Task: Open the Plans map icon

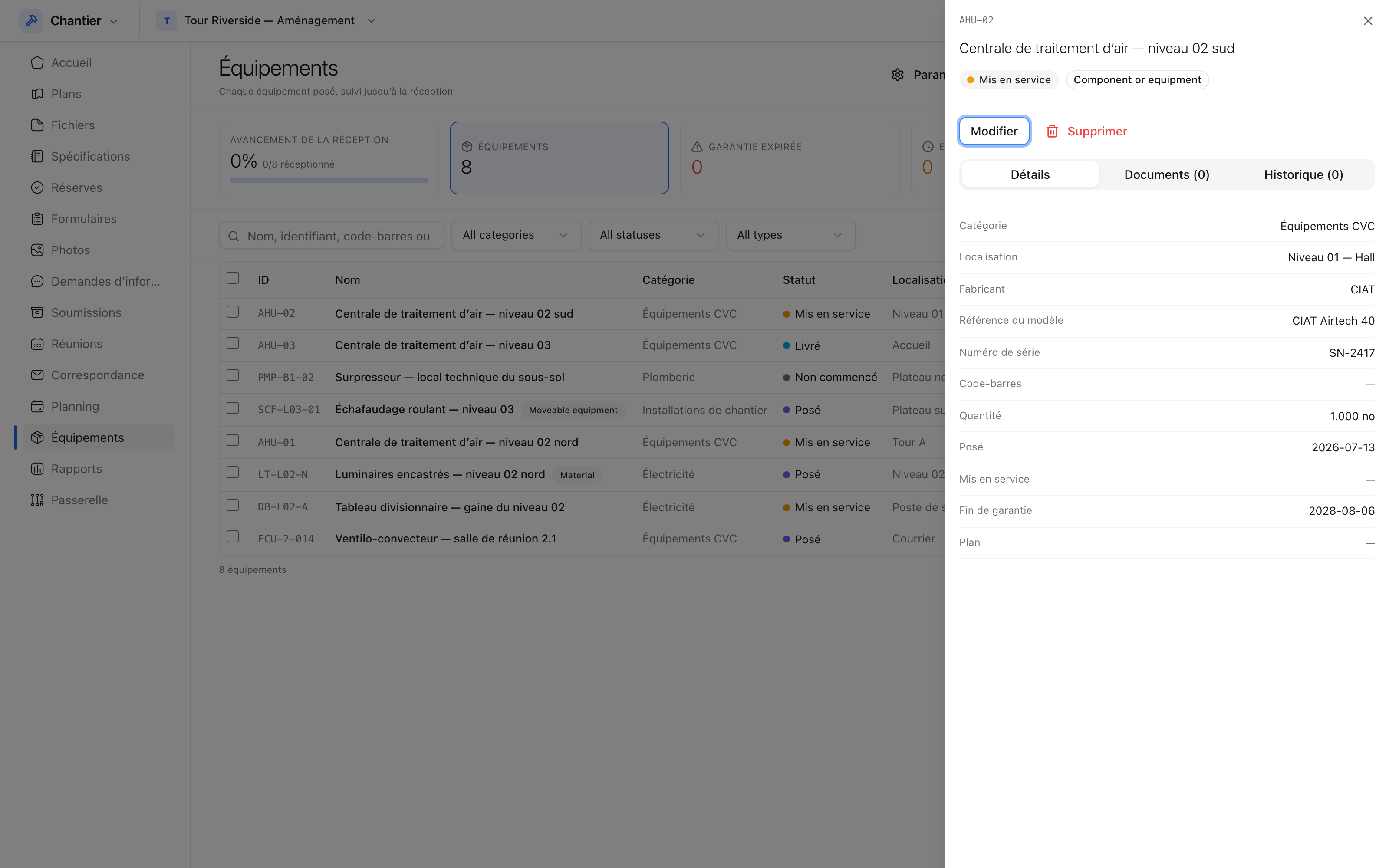Action: tap(37, 94)
